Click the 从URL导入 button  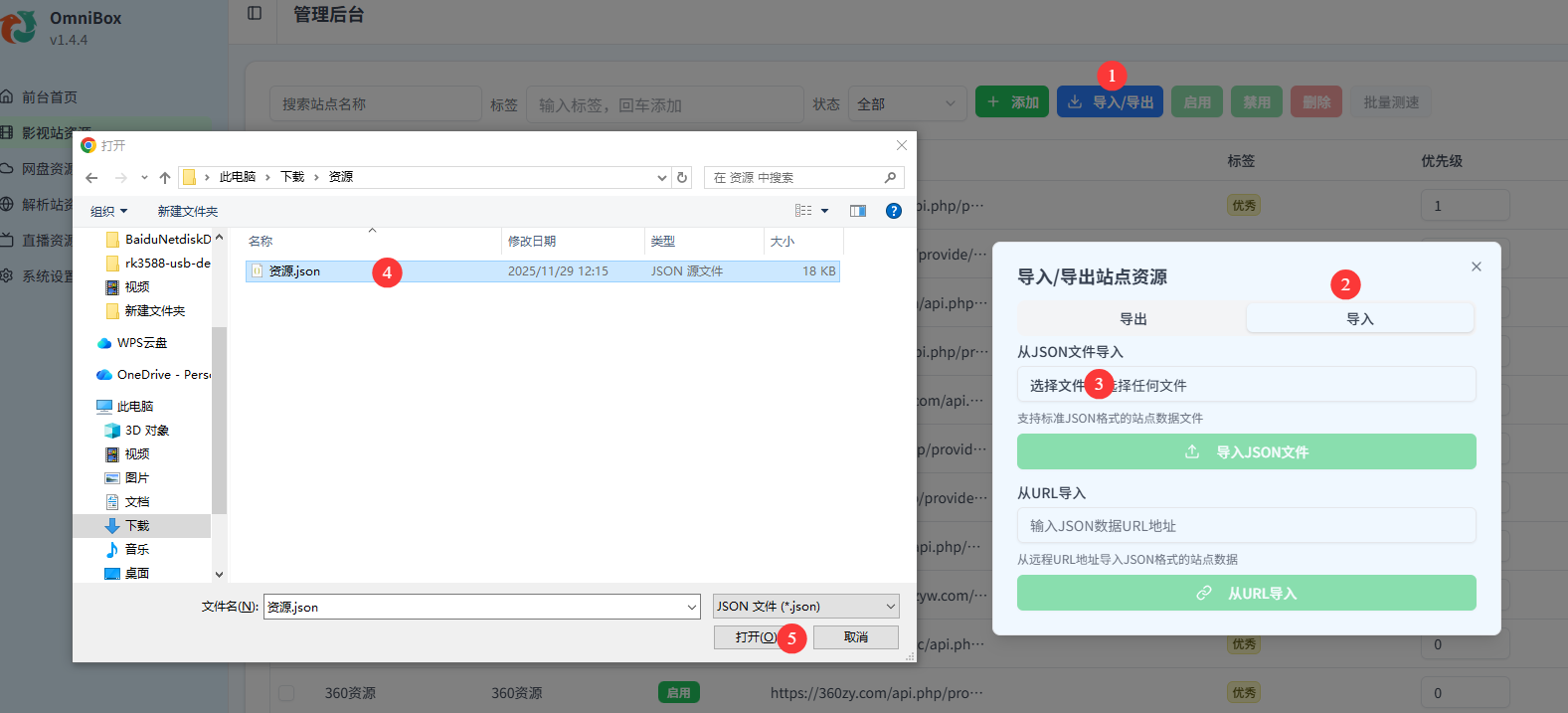point(1246,593)
